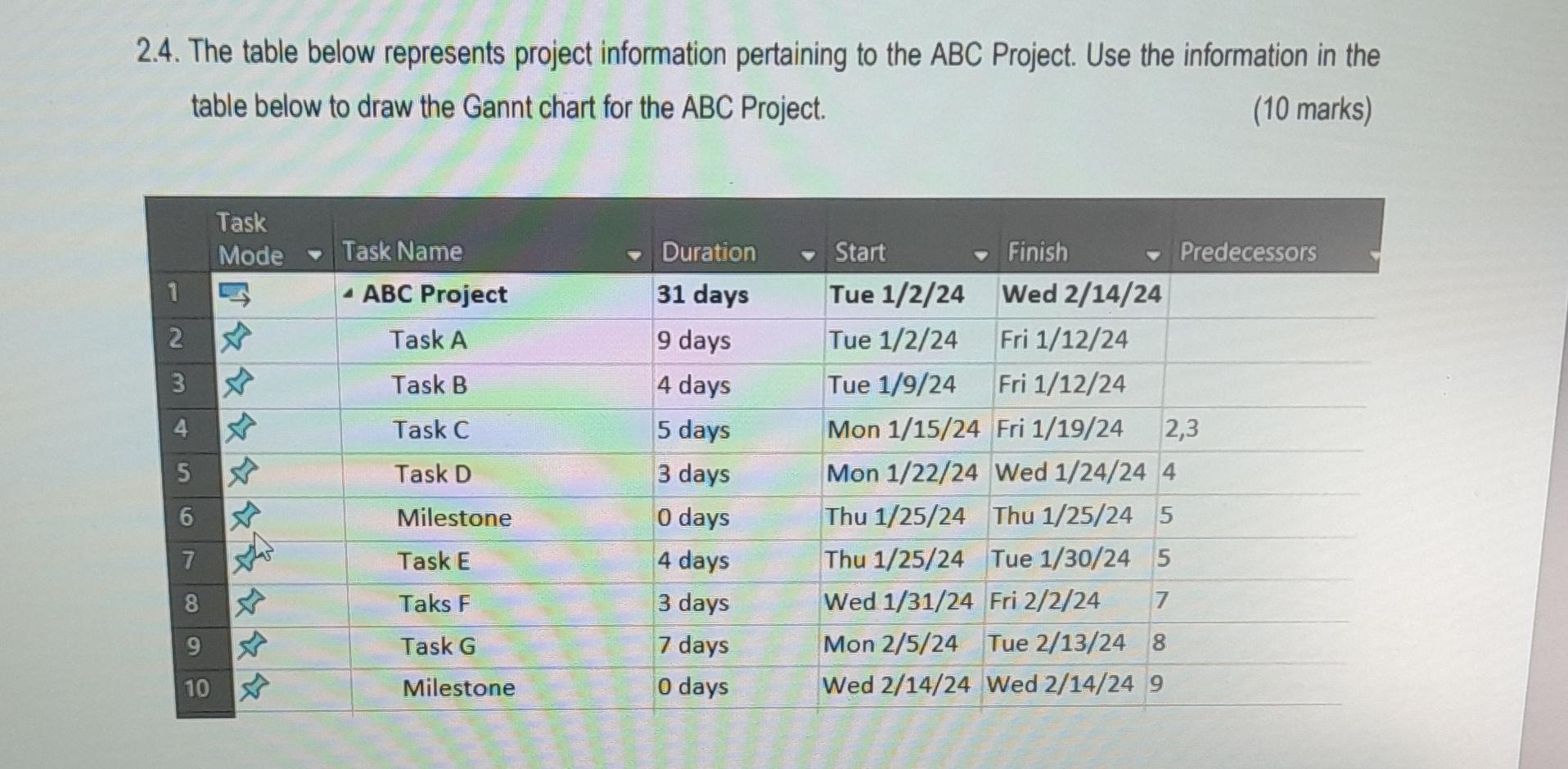The image size is (1568, 769).
Task: Open the Task Mode column filter arrow
Action: (316, 254)
